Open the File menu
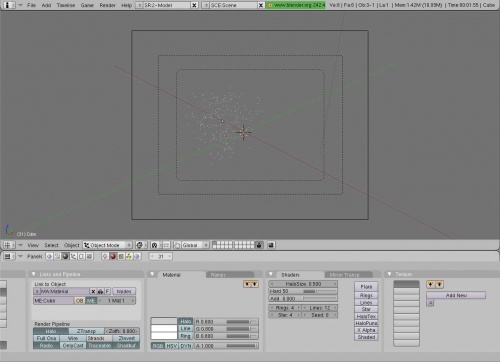The width and height of the screenshot is (500, 362). click(31, 5)
